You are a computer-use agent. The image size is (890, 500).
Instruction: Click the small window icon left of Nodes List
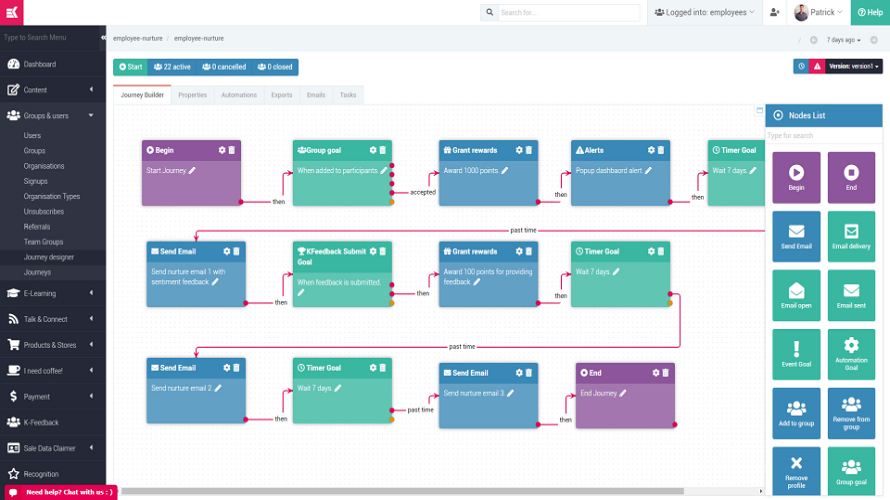tap(759, 110)
